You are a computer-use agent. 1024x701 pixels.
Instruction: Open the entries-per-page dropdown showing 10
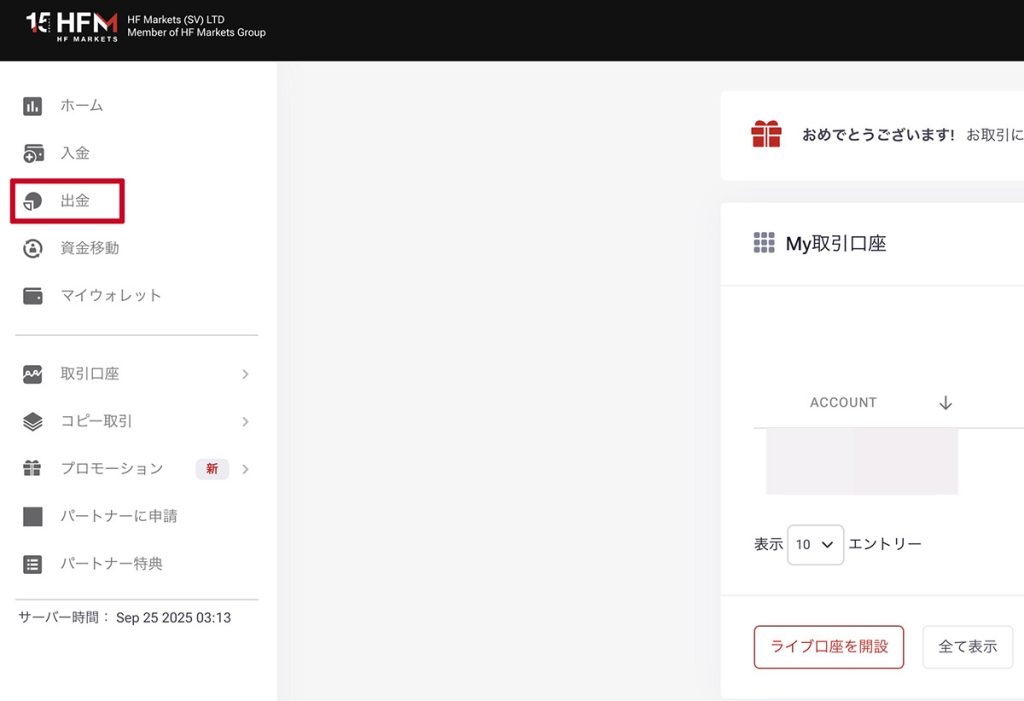point(815,544)
